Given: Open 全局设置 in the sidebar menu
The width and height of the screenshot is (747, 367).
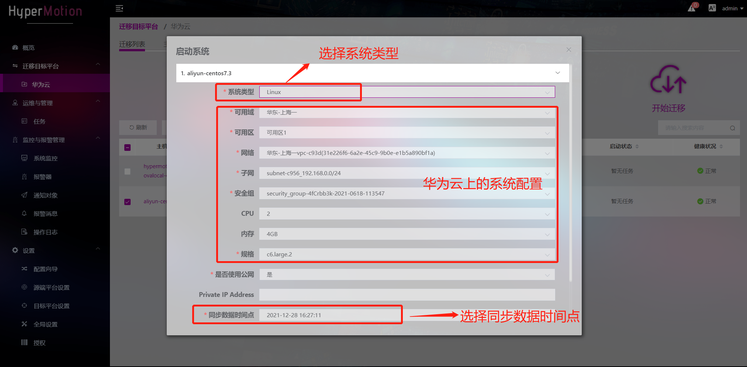Looking at the screenshot, I should point(46,325).
